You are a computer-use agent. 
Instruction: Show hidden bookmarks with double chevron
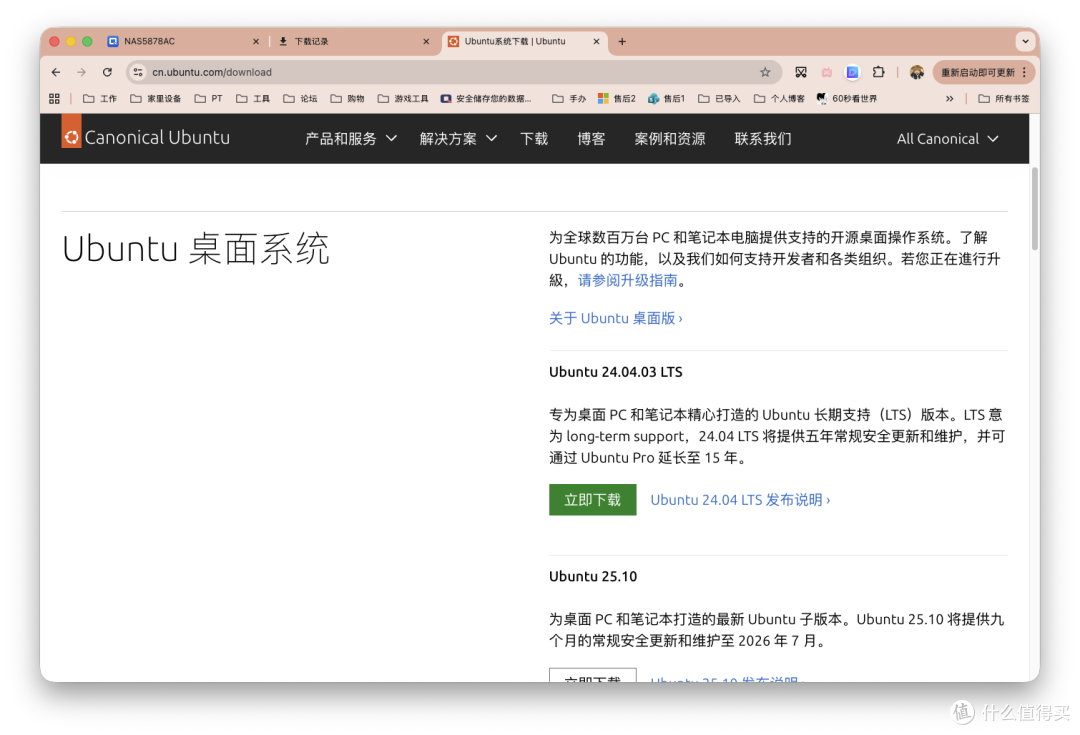[950, 99]
